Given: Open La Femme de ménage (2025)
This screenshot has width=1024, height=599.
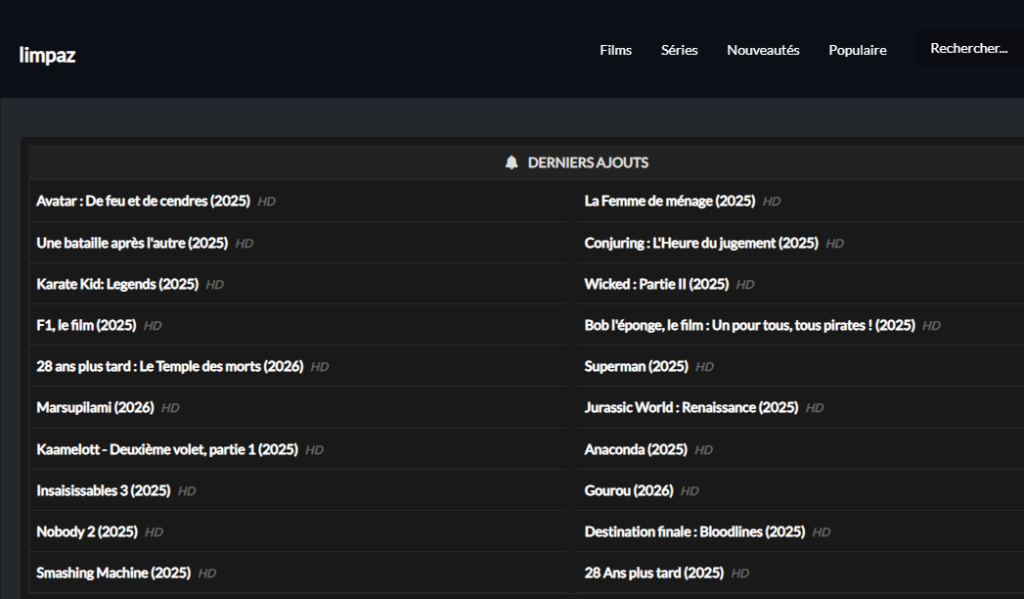Looking at the screenshot, I should click(x=669, y=201).
